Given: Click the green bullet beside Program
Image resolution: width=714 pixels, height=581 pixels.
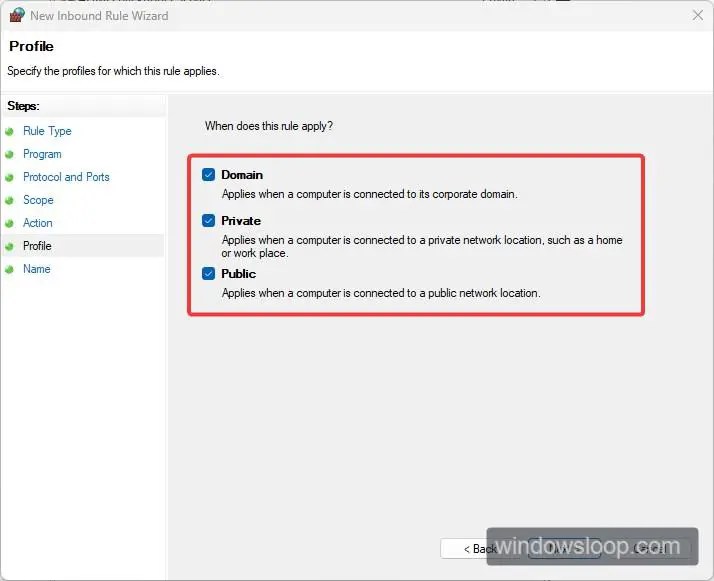Looking at the screenshot, I should click(10, 154).
